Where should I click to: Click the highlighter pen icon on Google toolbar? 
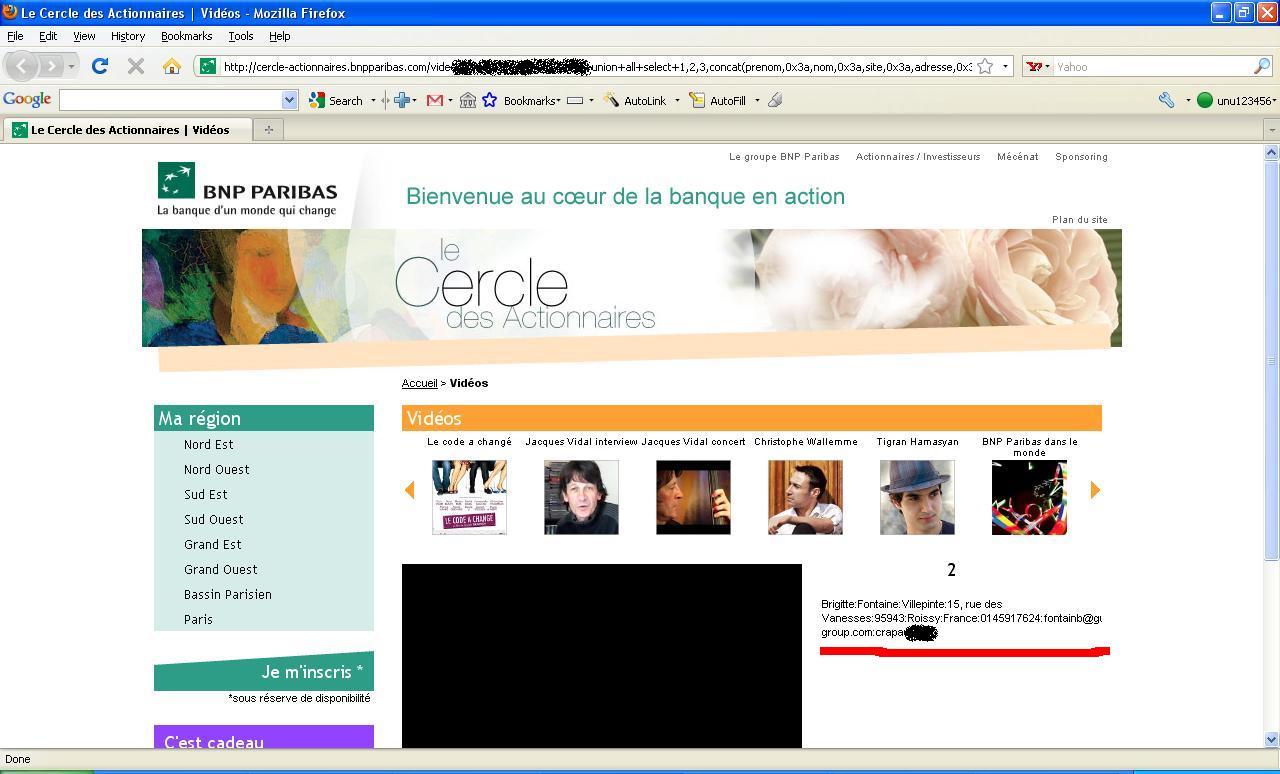click(x=775, y=100)
